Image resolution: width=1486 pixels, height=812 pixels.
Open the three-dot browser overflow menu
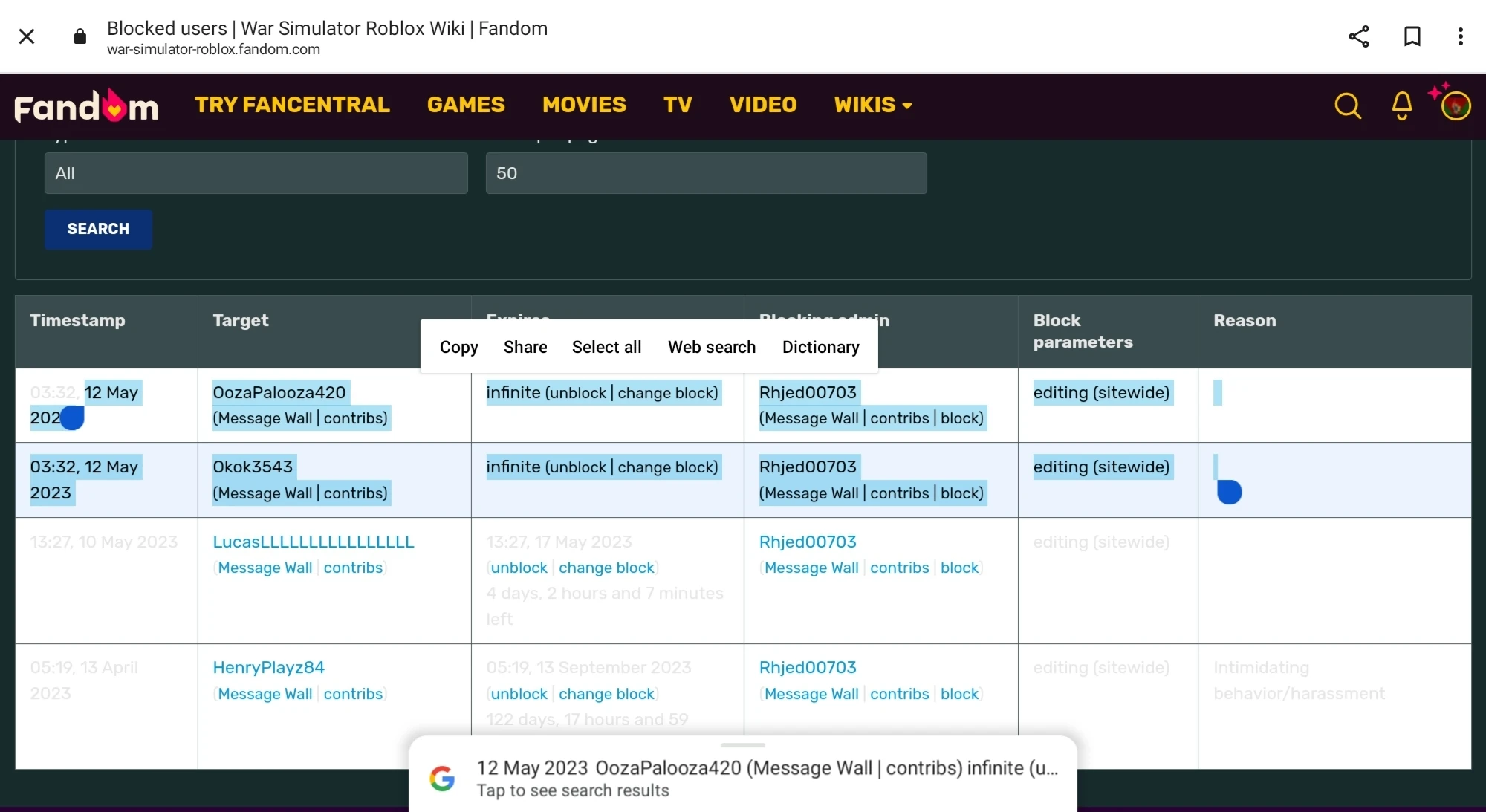tap(1460, 36)
